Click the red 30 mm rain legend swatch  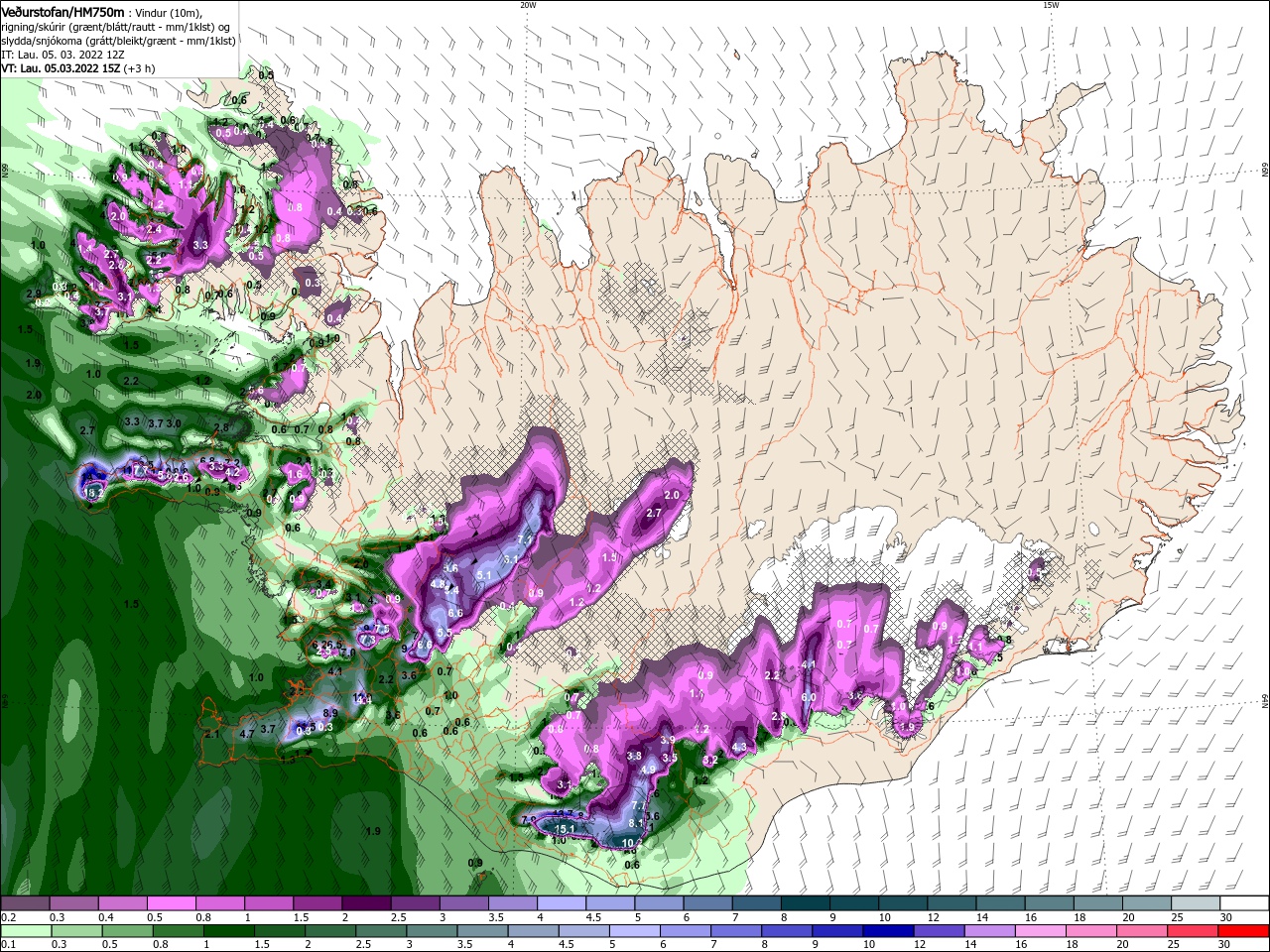point(1245,931)
